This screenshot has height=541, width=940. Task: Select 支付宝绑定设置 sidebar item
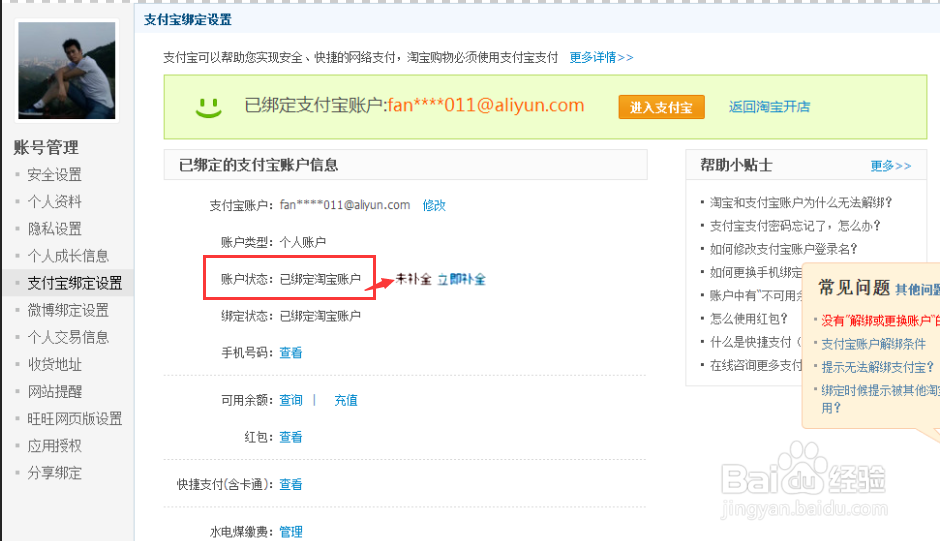(x=75, y=283)
